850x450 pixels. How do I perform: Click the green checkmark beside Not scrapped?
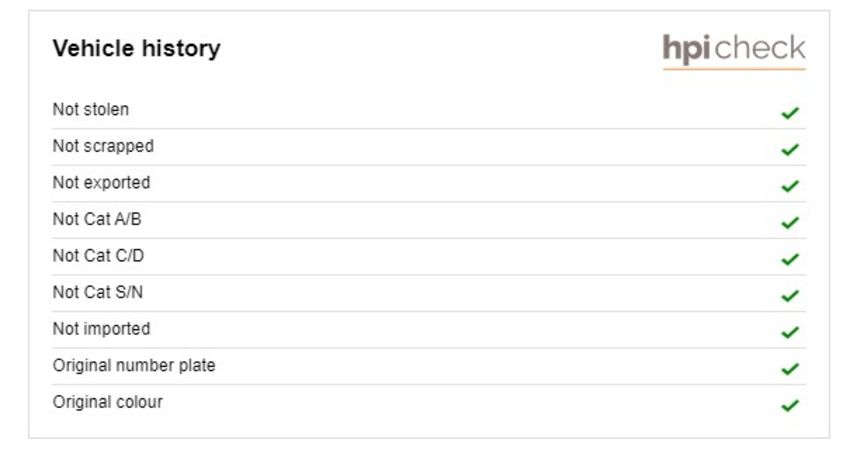point(790,149)
